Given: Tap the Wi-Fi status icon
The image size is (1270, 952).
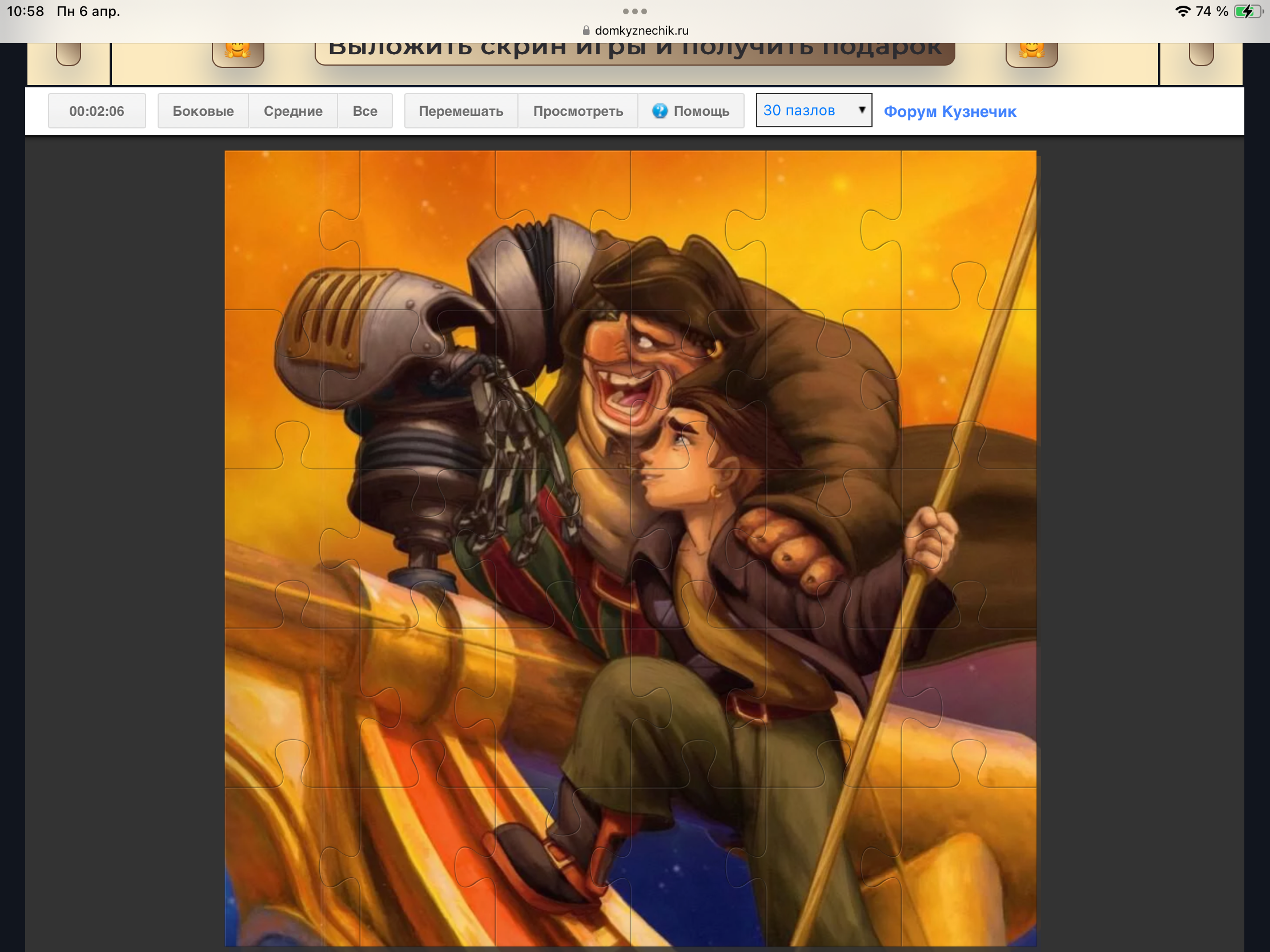Looking at the screenshot, I should (1182, 11).
